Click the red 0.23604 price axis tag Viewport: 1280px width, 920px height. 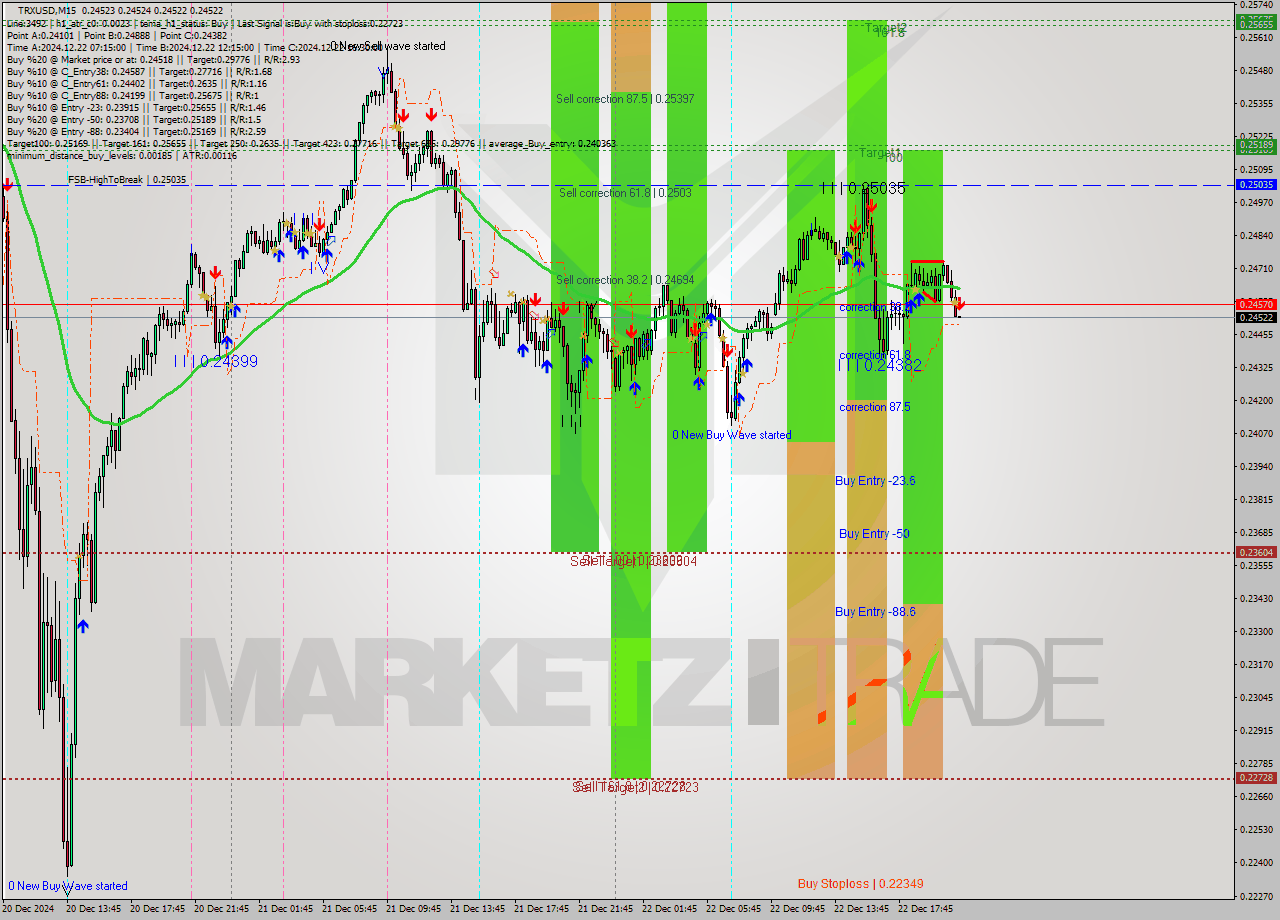pos(1256,552)
